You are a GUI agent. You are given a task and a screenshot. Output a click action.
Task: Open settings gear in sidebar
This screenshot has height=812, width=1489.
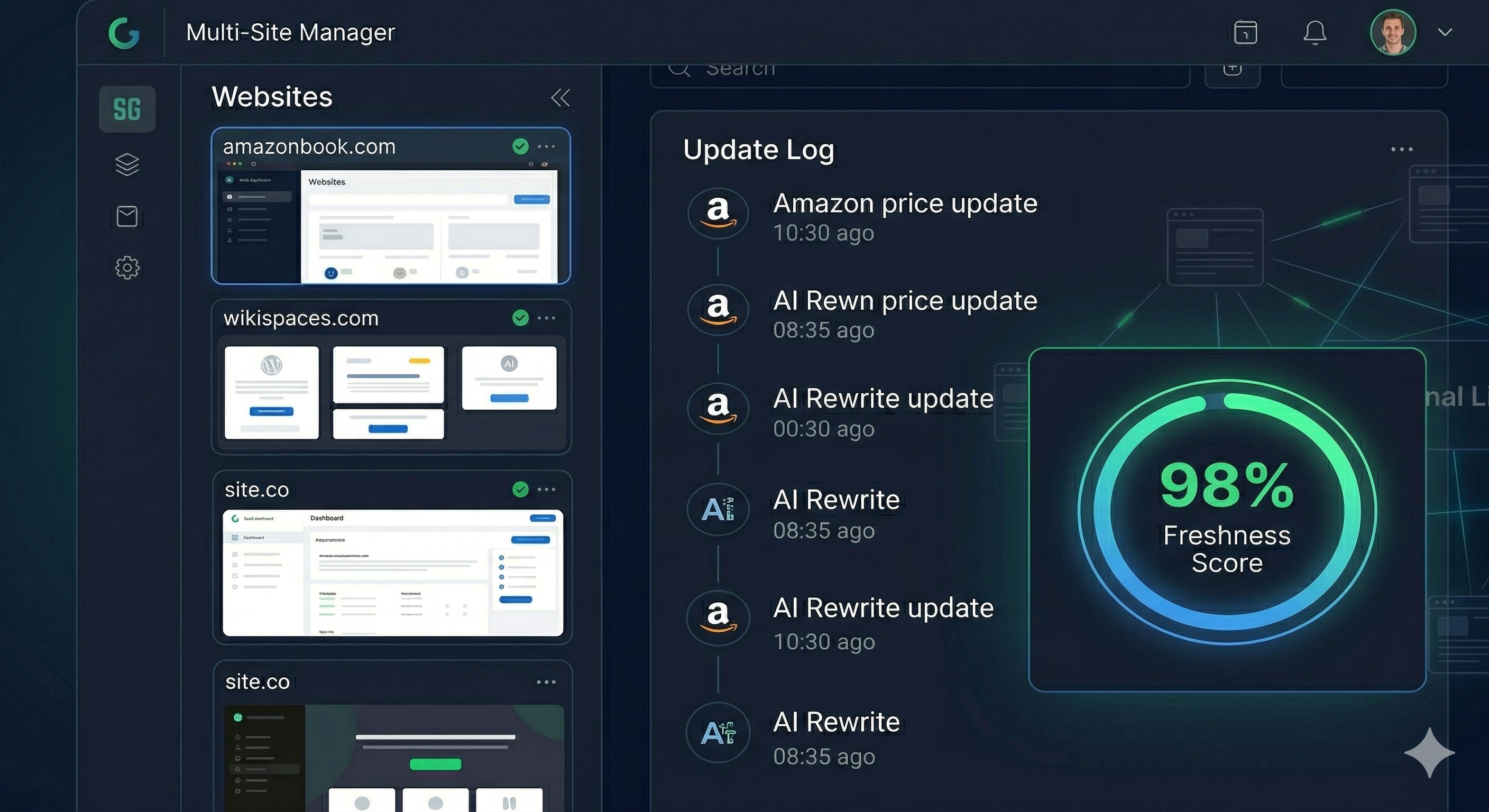(127, 267)
